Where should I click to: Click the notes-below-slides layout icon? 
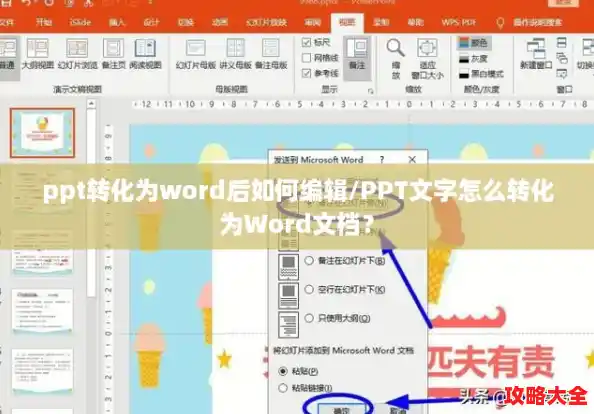(x=288, y=267)
